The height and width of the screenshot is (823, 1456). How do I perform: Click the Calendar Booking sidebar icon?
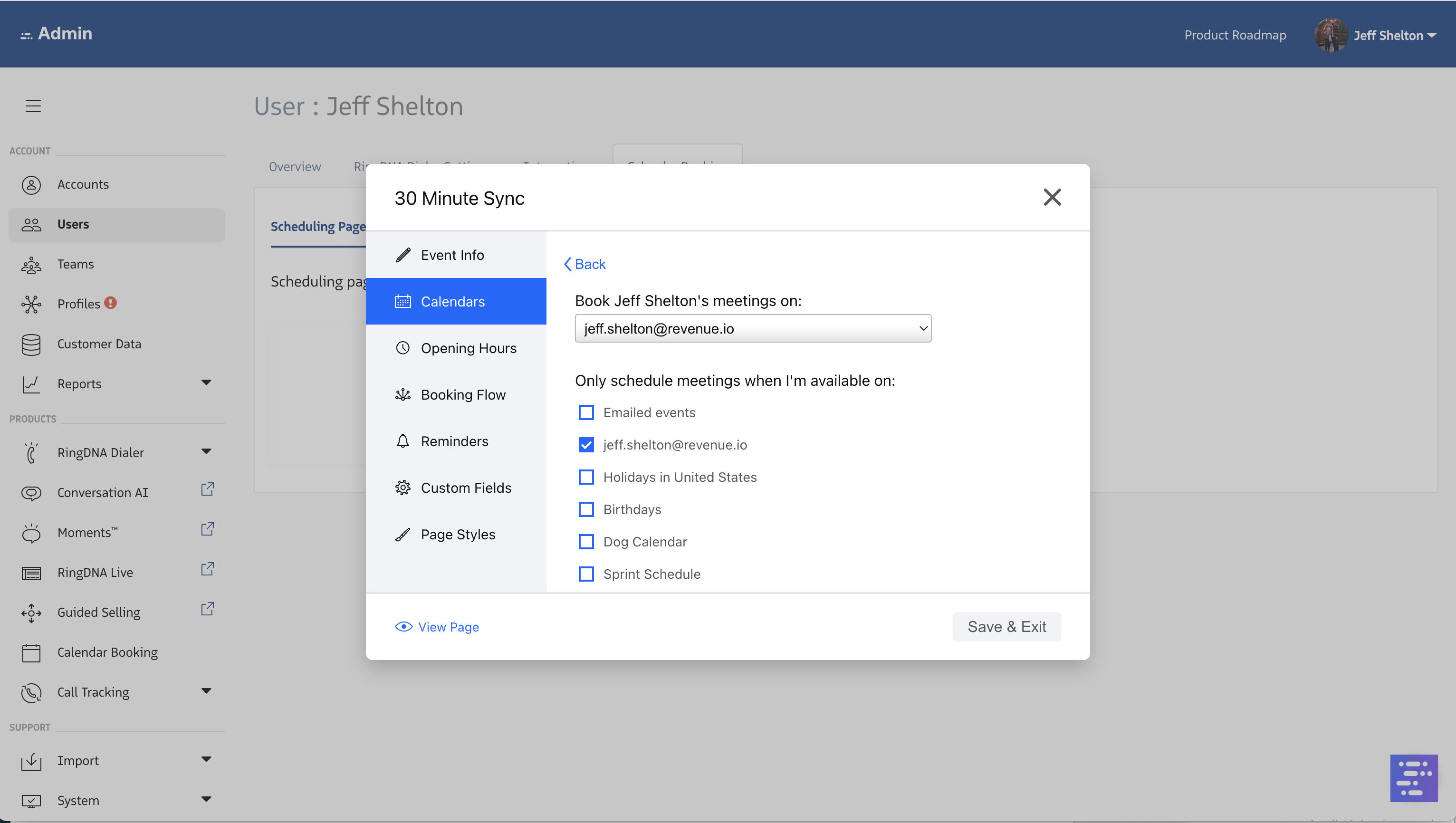(31, 653)
